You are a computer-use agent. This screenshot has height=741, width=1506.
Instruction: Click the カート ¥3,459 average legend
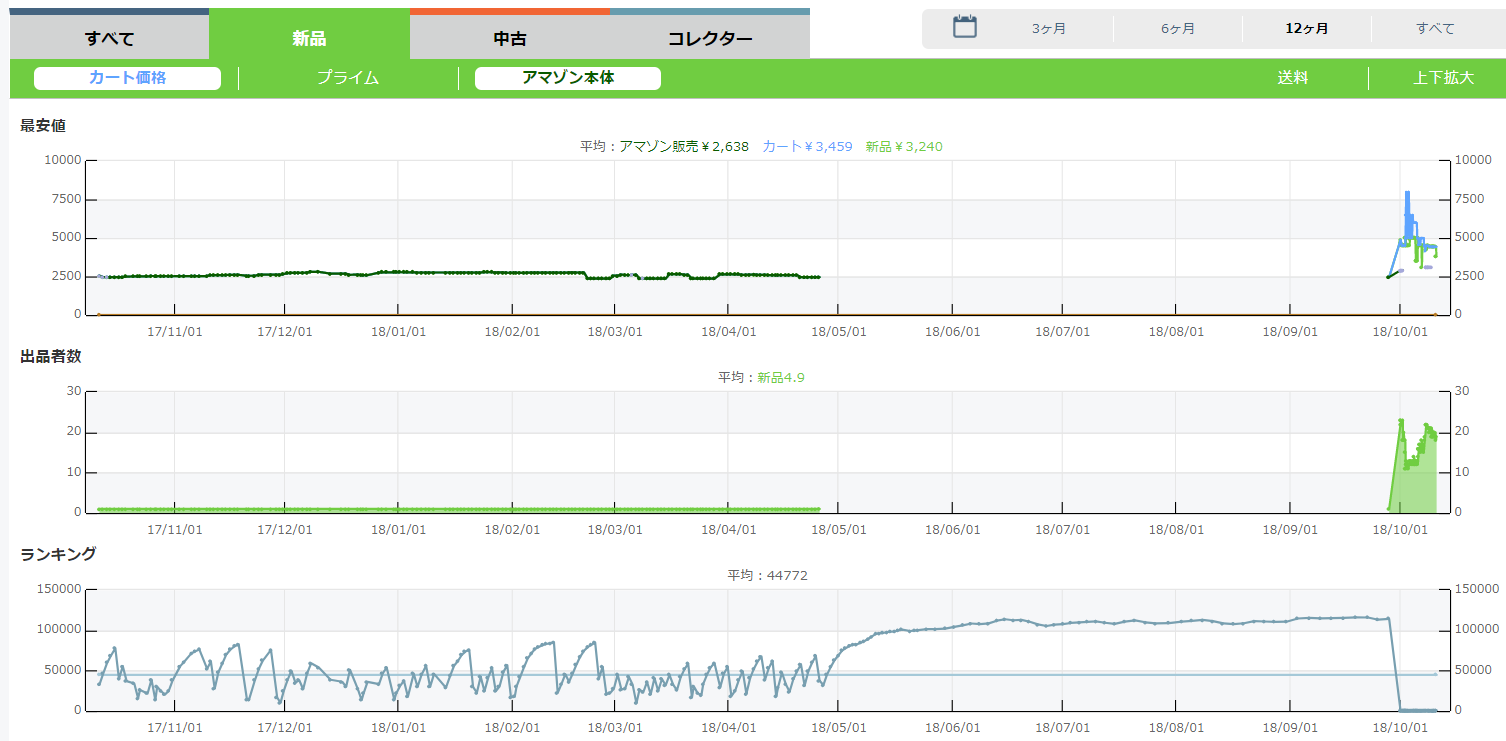point(807,146)
